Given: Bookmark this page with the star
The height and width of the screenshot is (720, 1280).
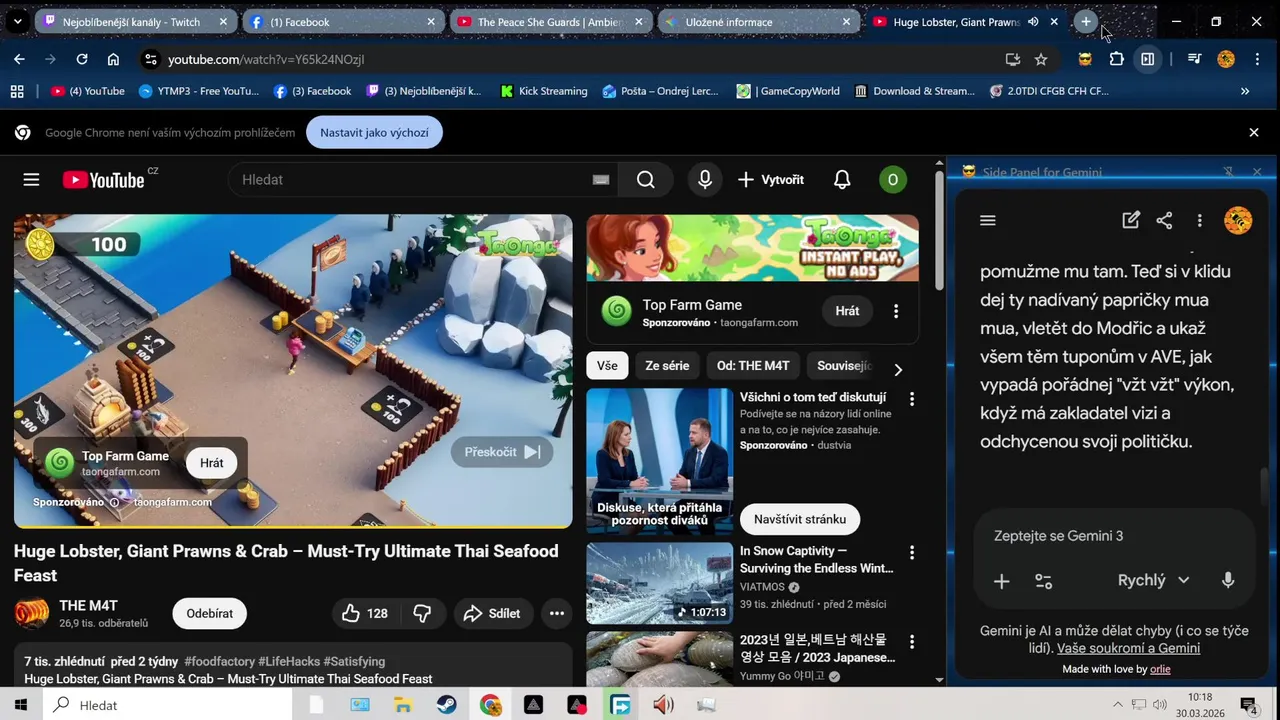Looking at the screenshot, I should coord(1041,60).
